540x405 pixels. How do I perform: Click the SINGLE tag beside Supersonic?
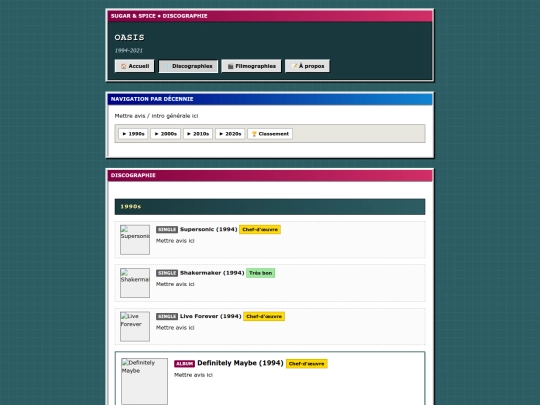(x=167, y=230)
